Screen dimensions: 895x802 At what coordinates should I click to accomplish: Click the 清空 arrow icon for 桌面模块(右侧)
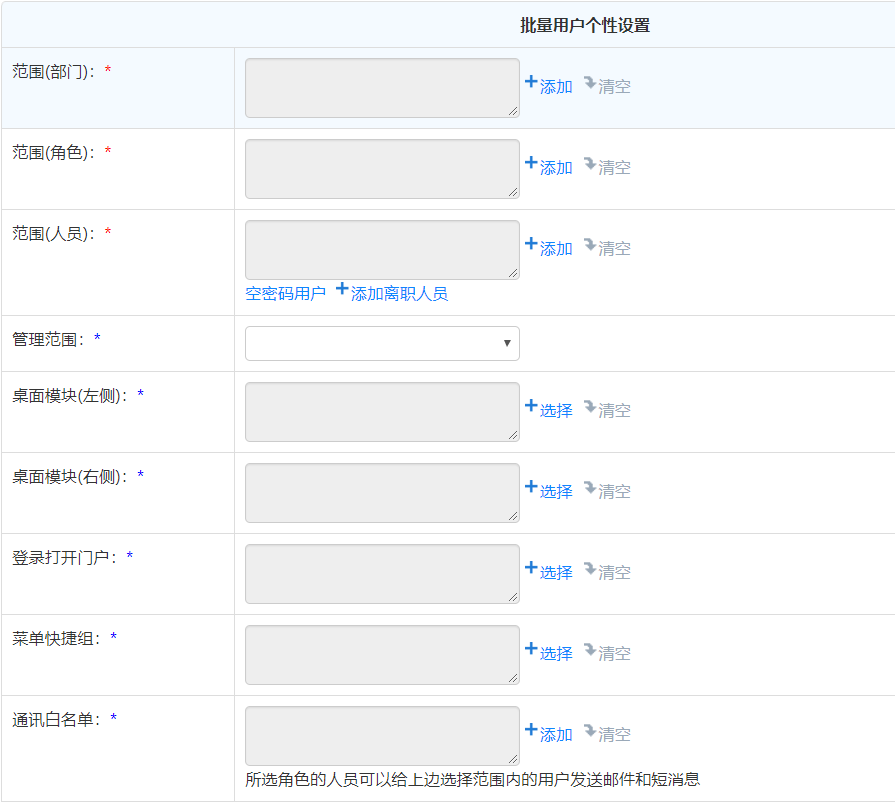(590, 487)
